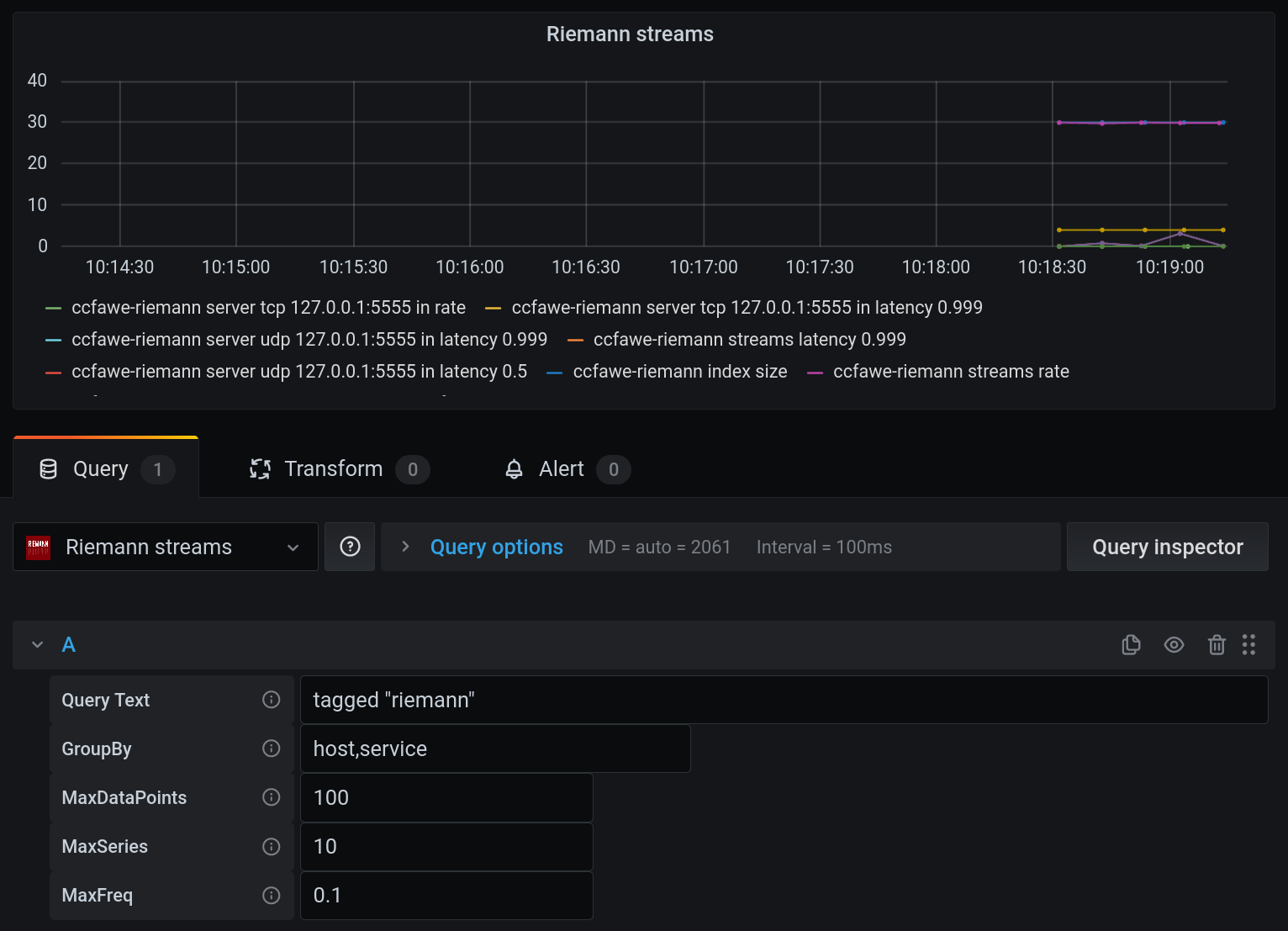Focus the GroupBy input field
This screenshot has width=1288, height=931.
tap(495, 749)
